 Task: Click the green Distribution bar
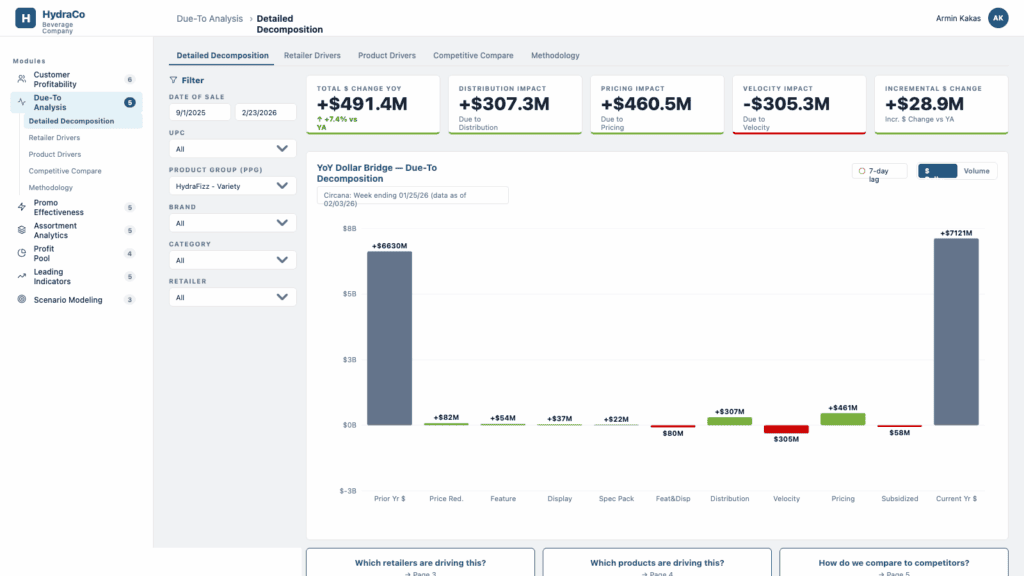point(729,421)
